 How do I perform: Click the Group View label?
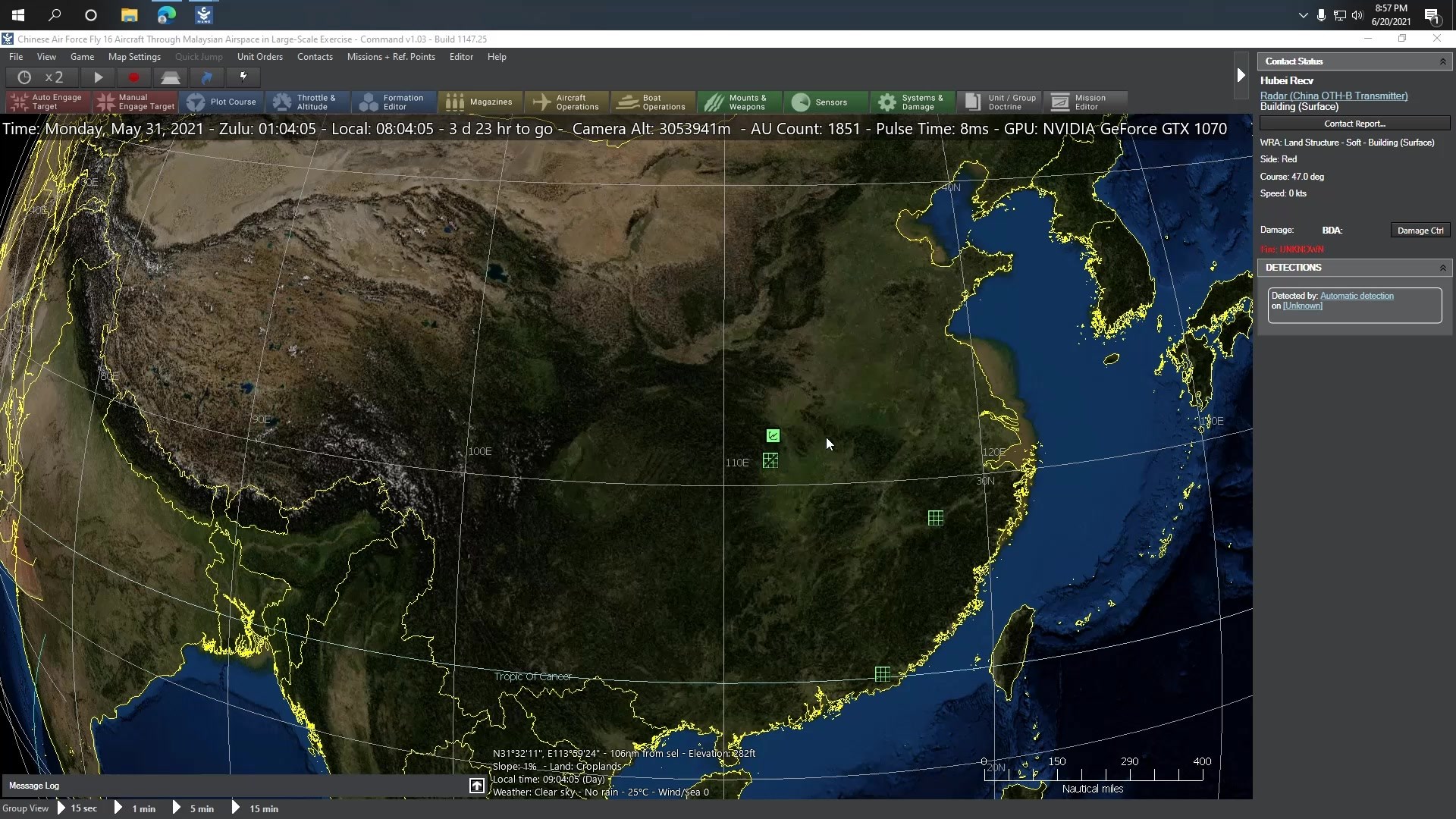pos(25,808)
